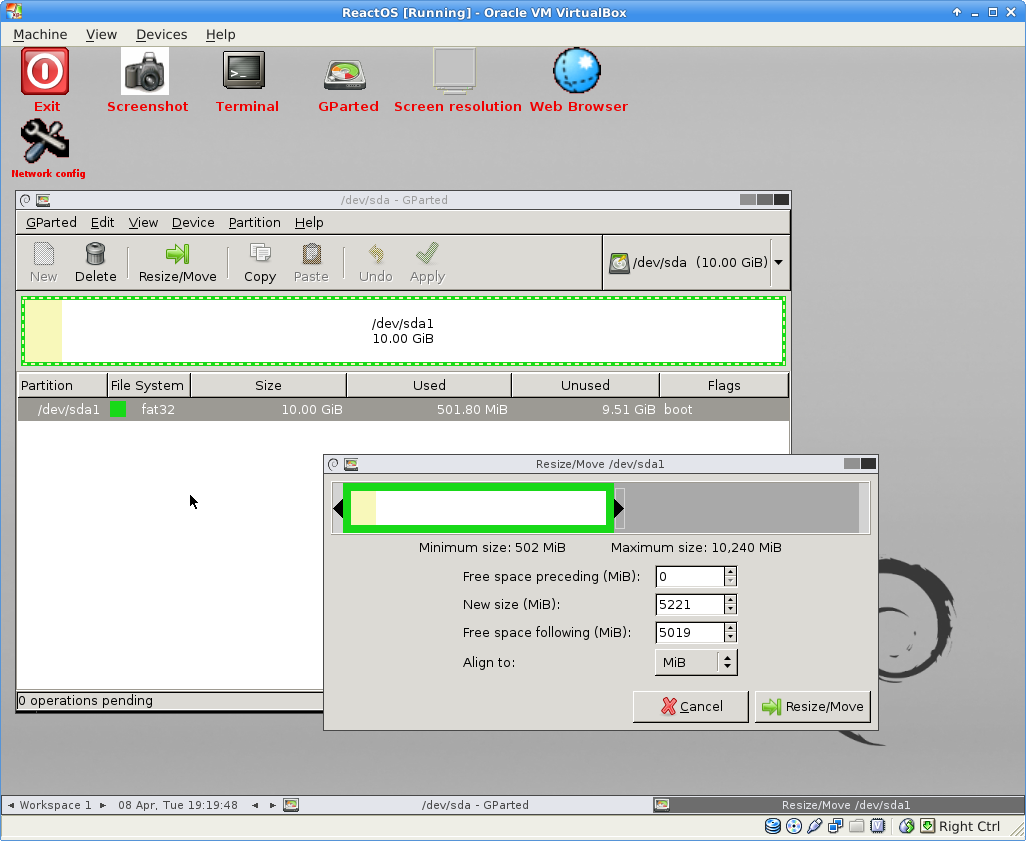Screen dimensions: 1026x841
Task: Increase the New size spinner value
Action: [x=730, y=600]
